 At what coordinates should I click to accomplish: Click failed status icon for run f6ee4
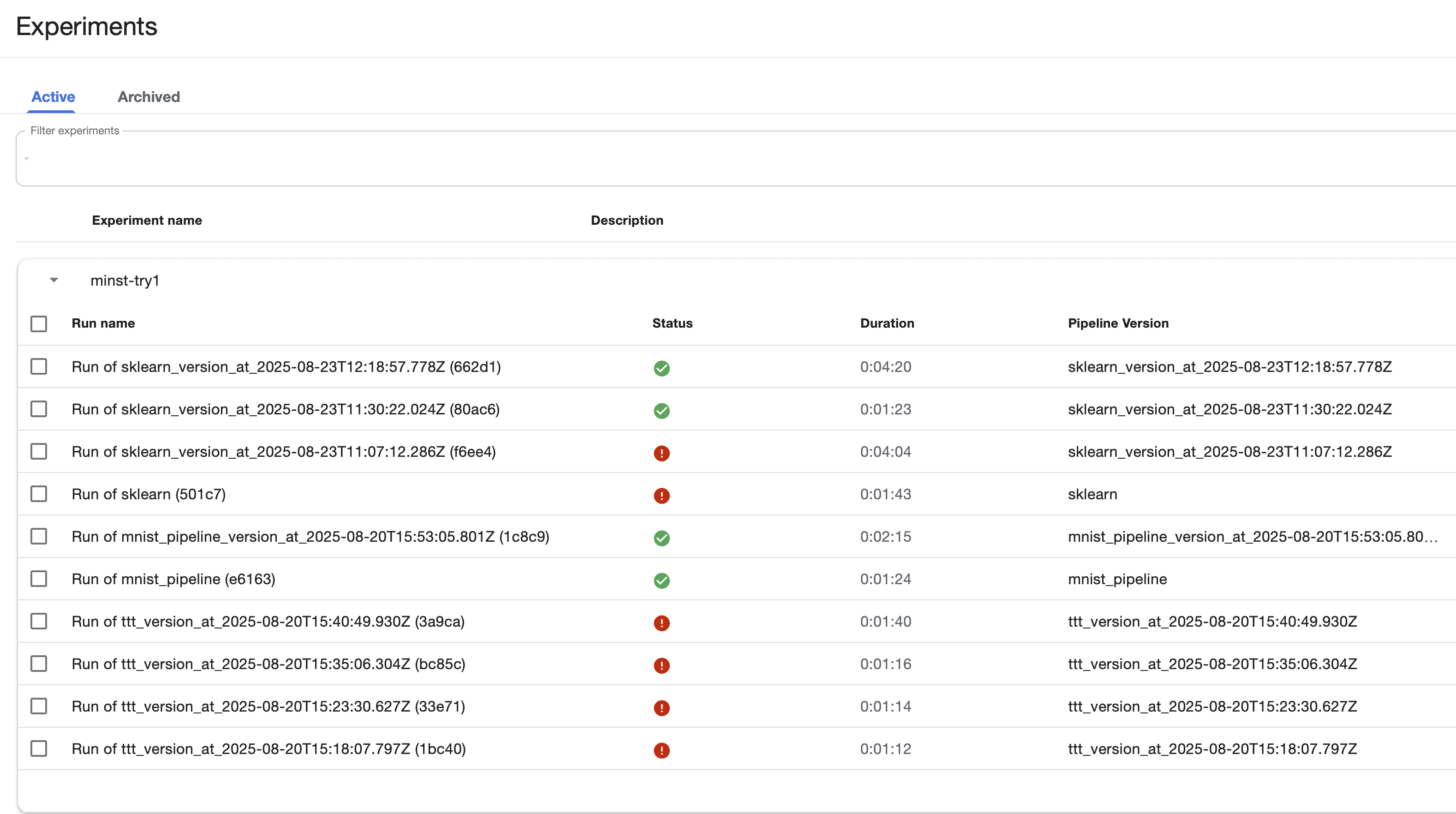coord(661,453)
